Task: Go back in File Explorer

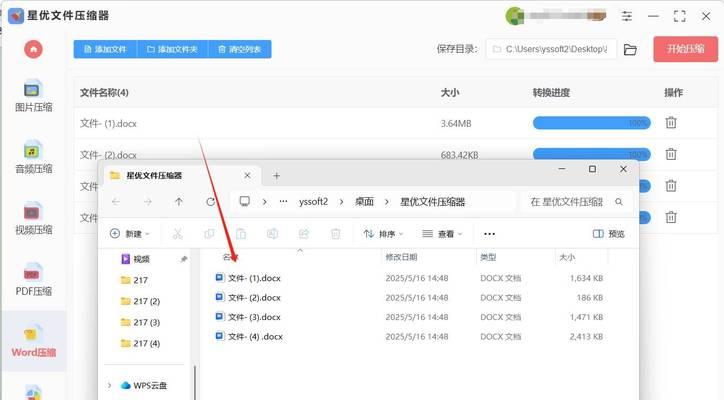Action: pyautogui.click(x=116, y=202)
